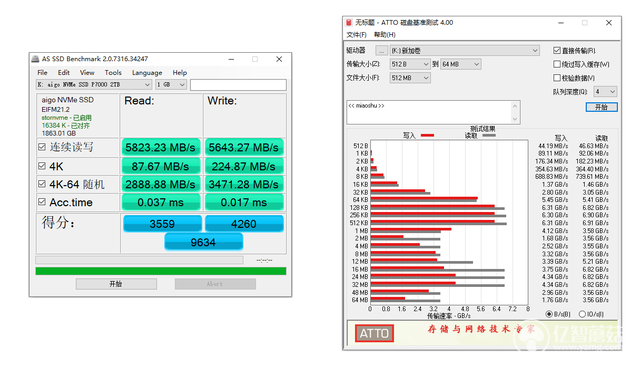Click the ATTO title bar app icon

point(349,22)
